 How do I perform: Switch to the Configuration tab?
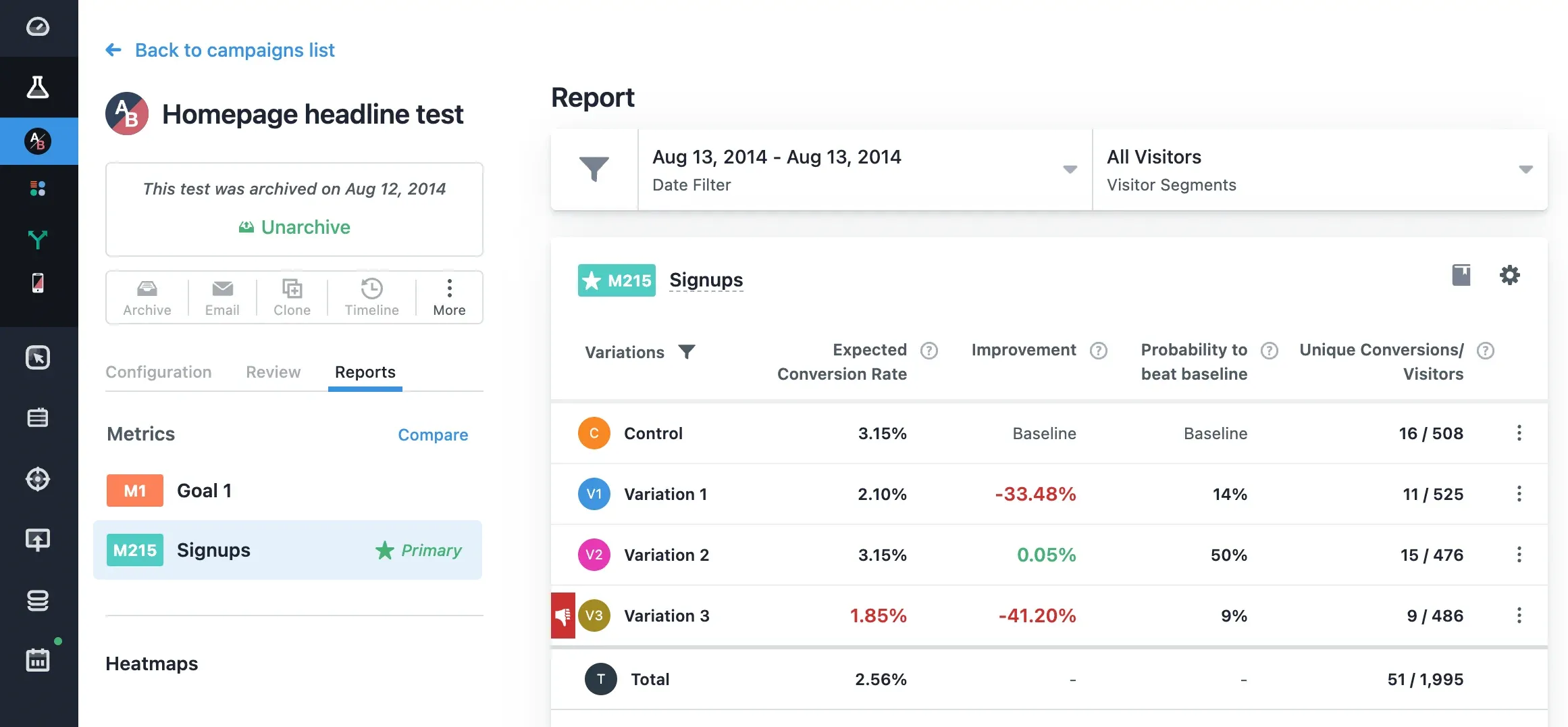point(159,372)
